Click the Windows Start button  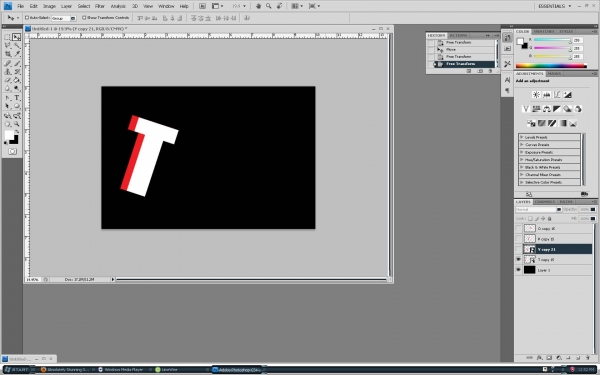[x=16, y=370]
